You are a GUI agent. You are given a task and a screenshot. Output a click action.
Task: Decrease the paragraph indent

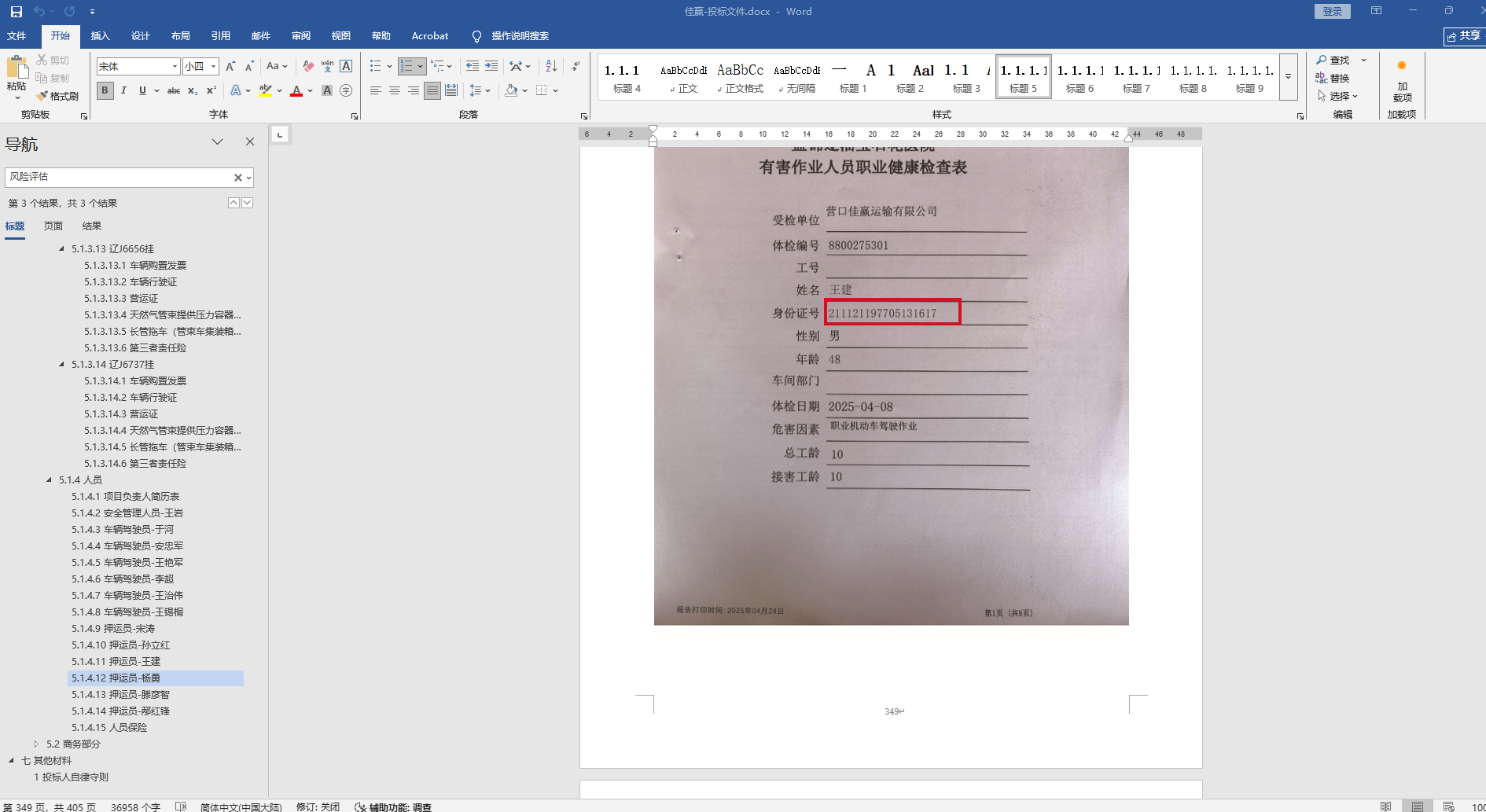click(473, 67)
